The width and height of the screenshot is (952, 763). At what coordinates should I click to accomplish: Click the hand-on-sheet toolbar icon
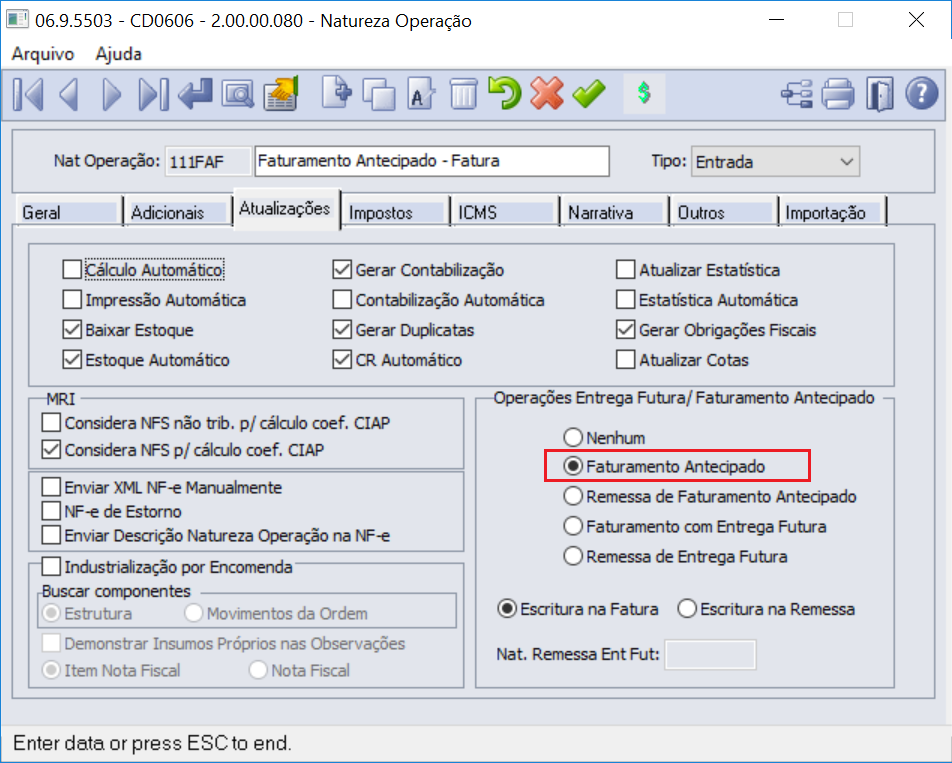coord(281,93)
